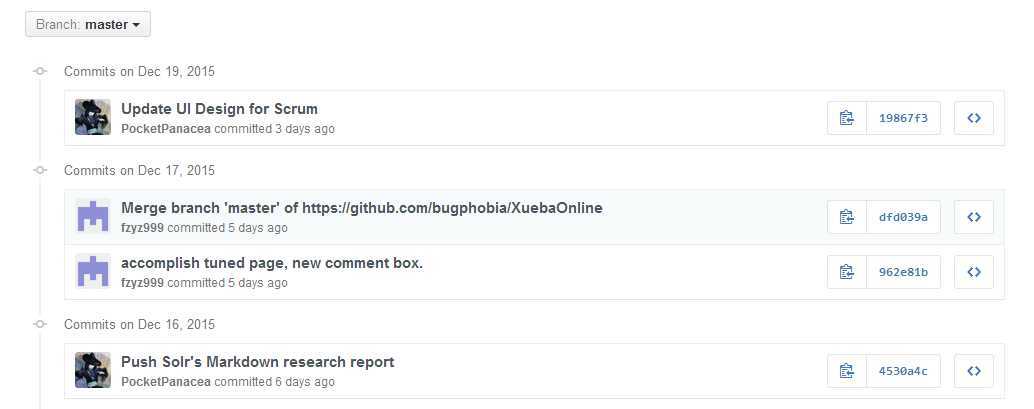
Task: View PocketPanacea author on Dec 19 commit
Action: 166,129
